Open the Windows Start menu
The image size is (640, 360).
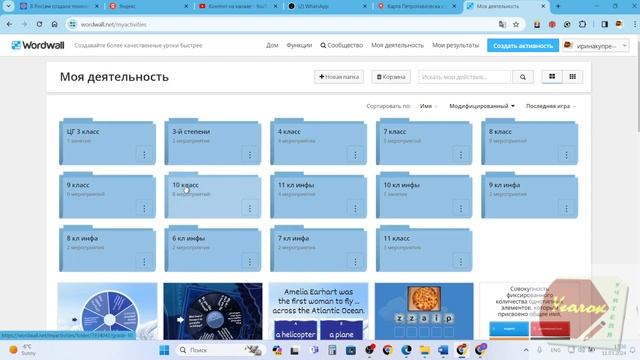tap(164, 350)
